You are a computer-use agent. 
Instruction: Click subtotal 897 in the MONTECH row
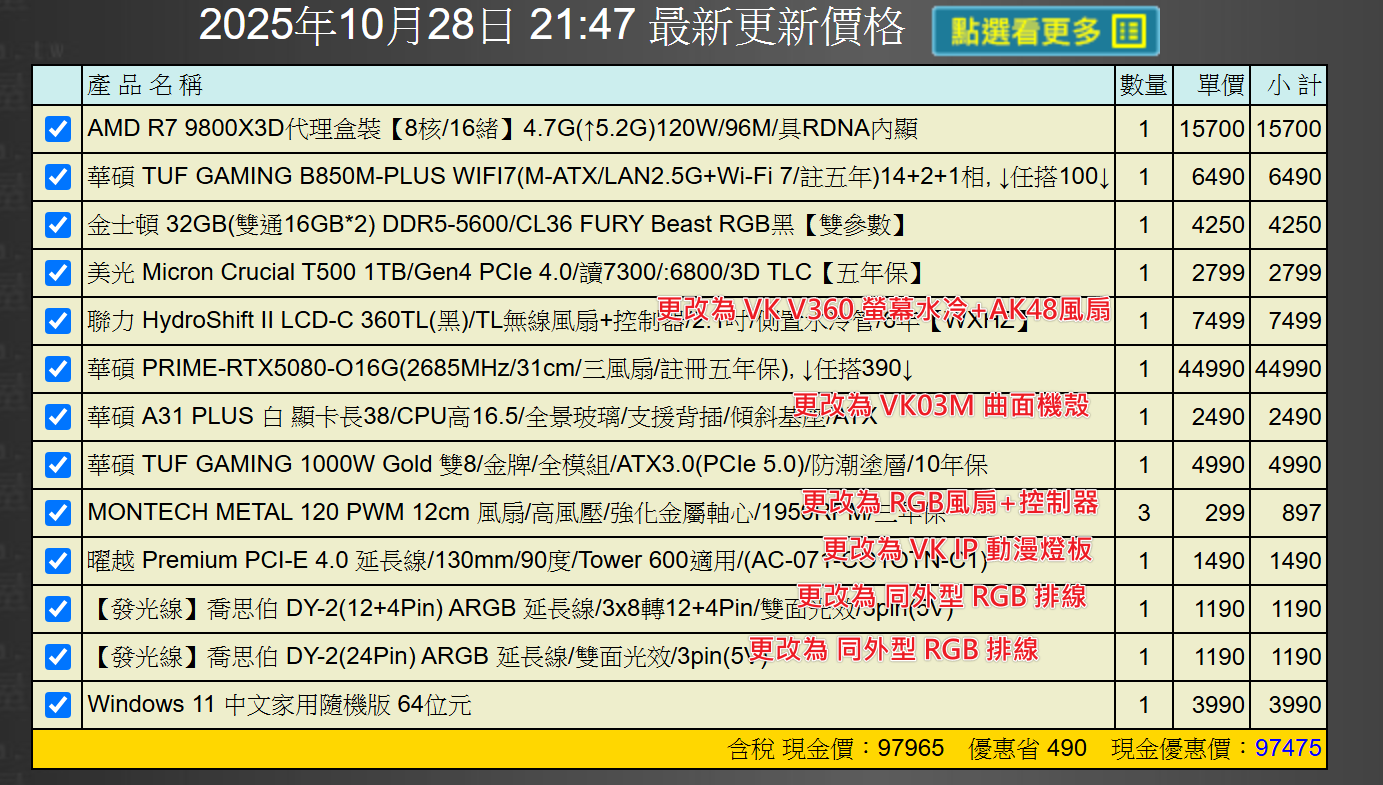coord(1301,514)
